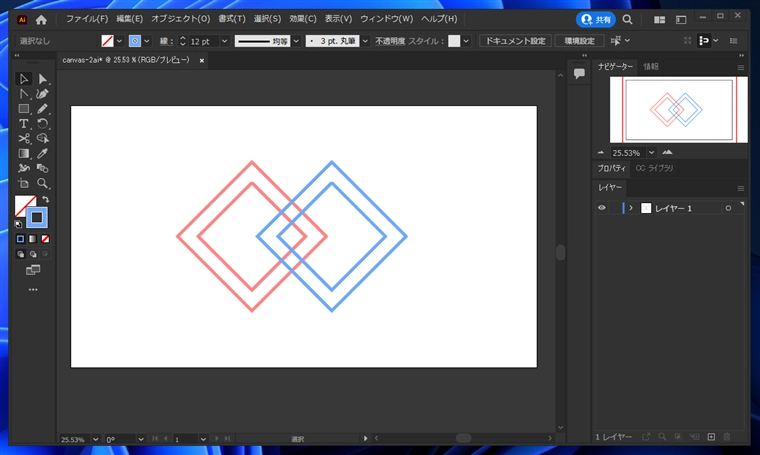This screenshot has width=760, height=455.
Task: Open Edit Toolbar three-dot menu
Action: pyautogui.click(x=33, y=290)
